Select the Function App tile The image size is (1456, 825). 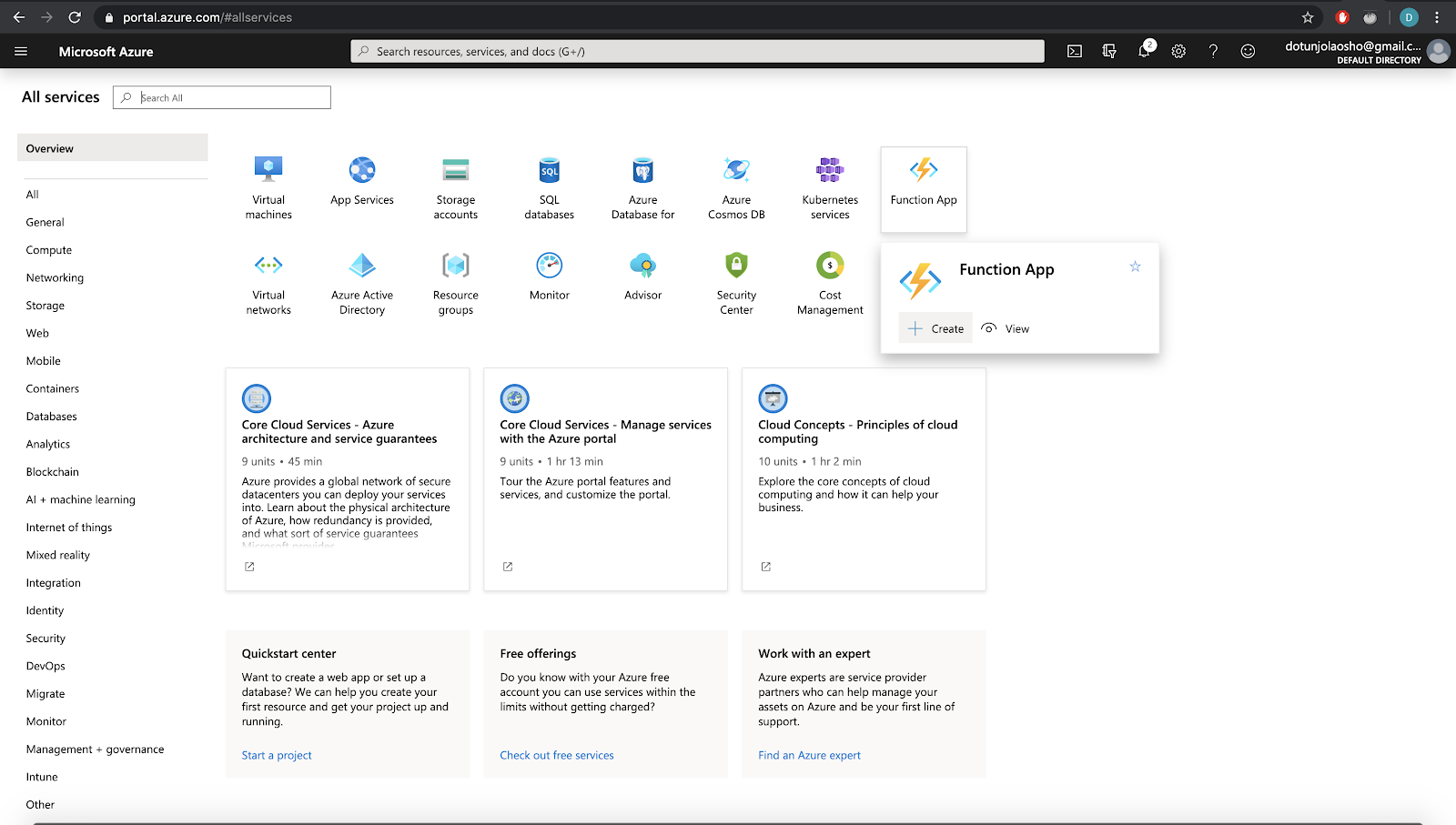924,189
